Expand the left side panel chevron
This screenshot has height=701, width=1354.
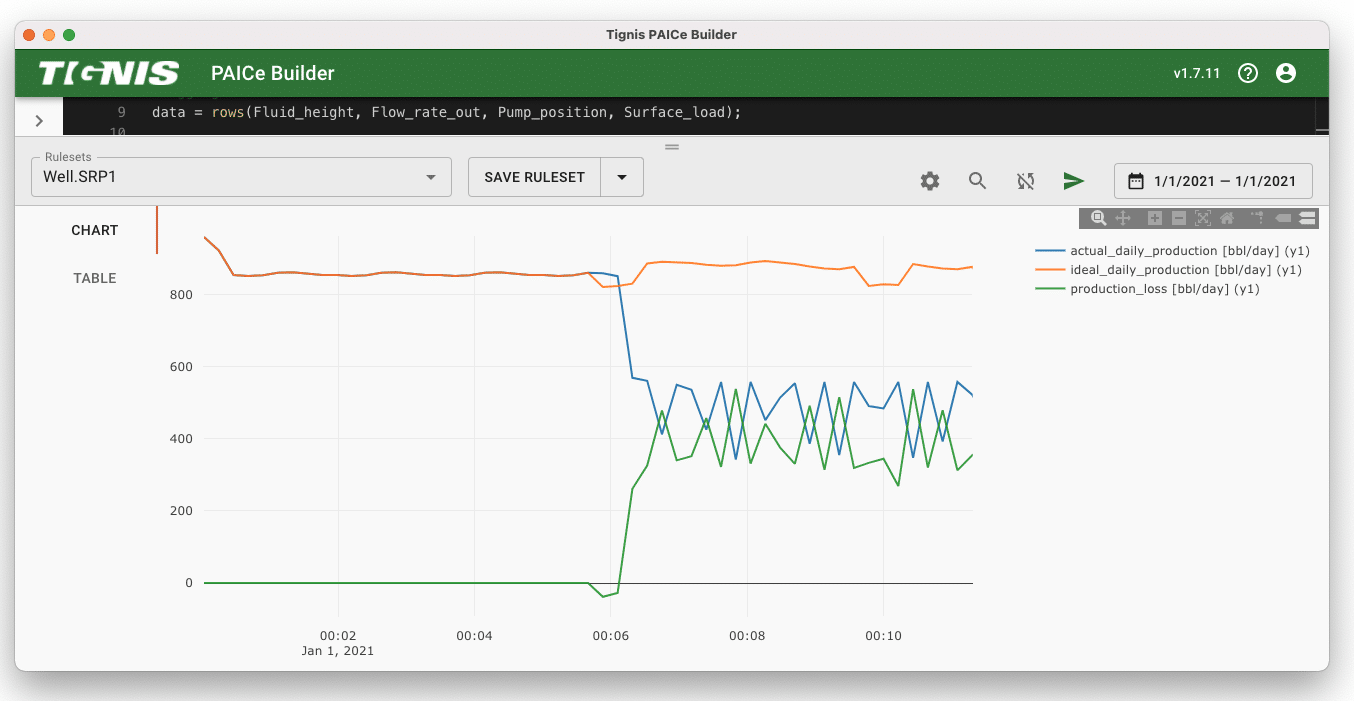(x=39, y=121)
